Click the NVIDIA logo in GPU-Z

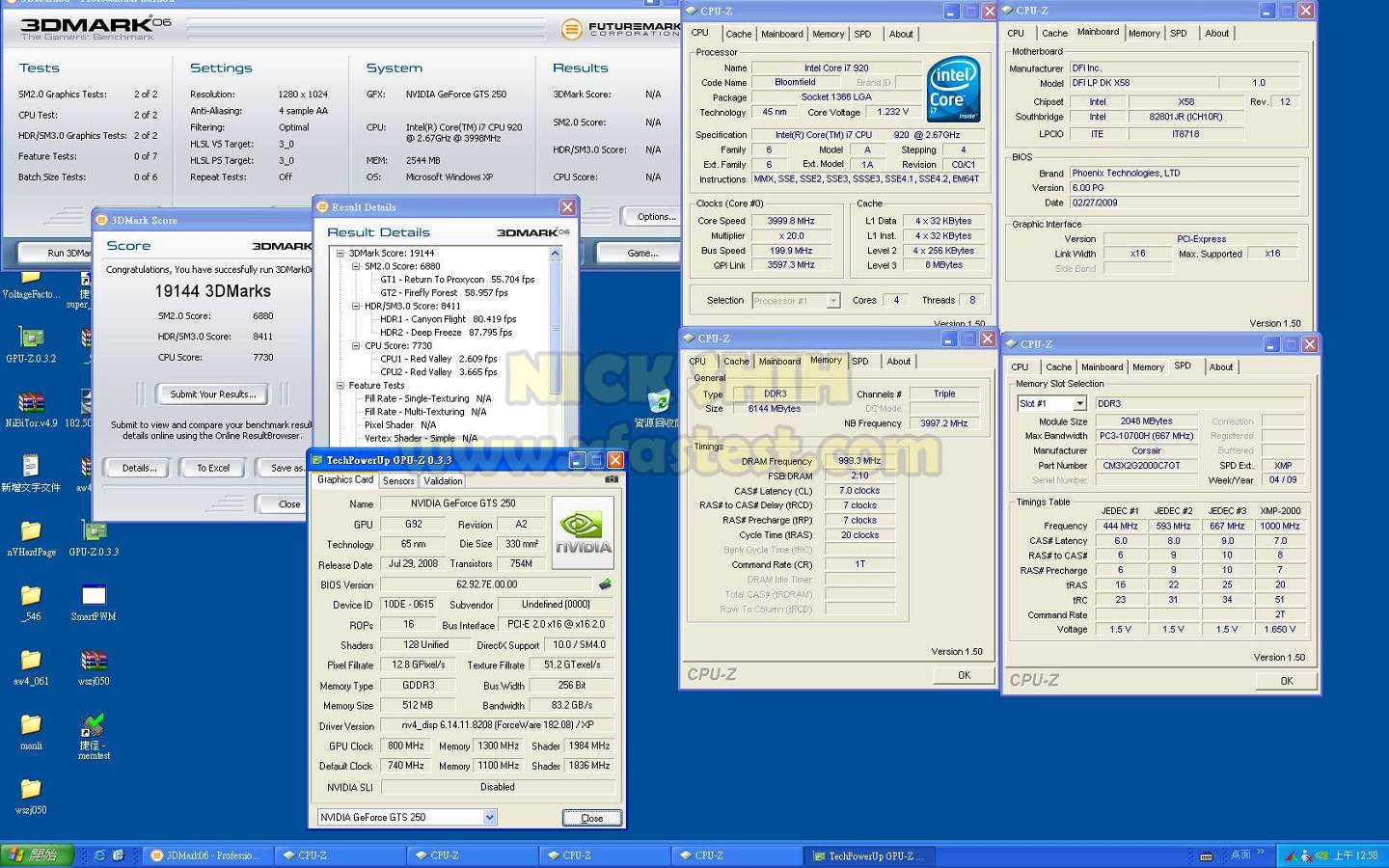pyautogui.click(x=583, y=532)
